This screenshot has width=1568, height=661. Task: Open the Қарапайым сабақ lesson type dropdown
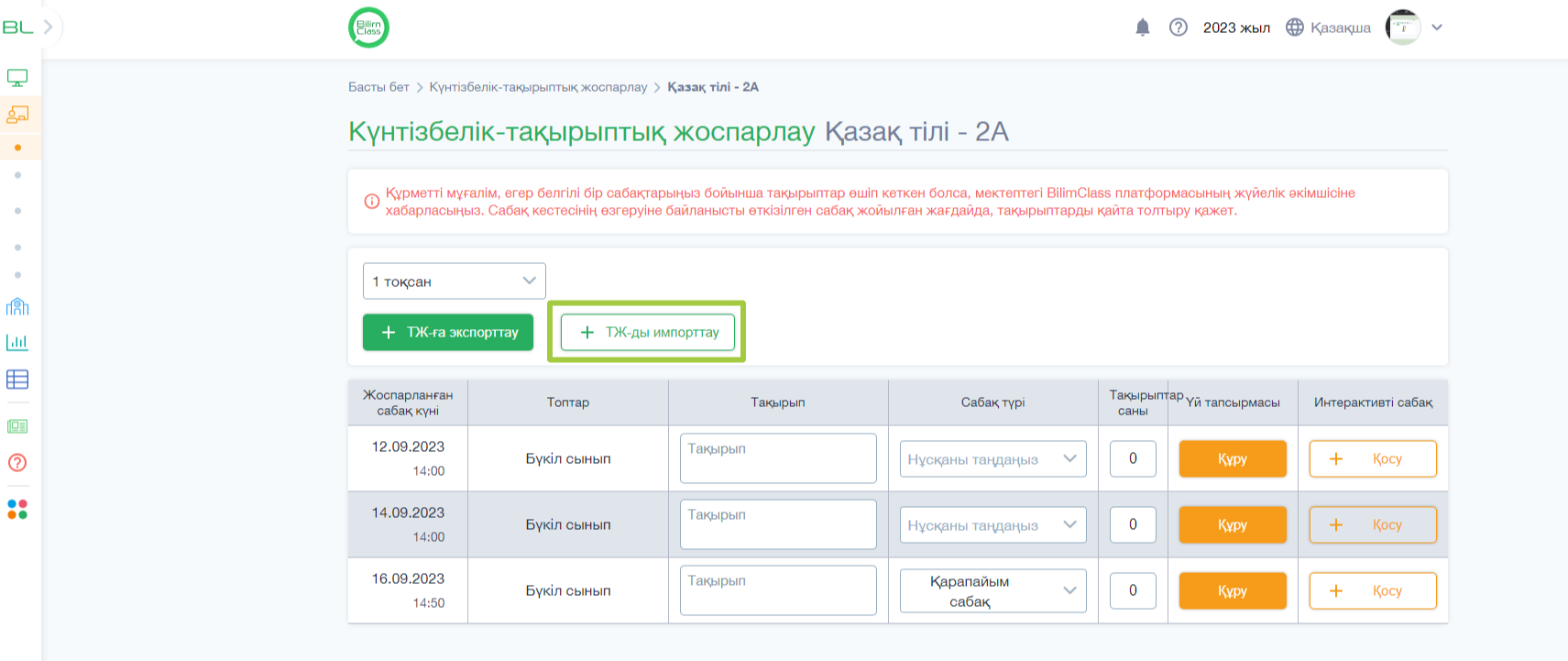click(x=993, y=591)
